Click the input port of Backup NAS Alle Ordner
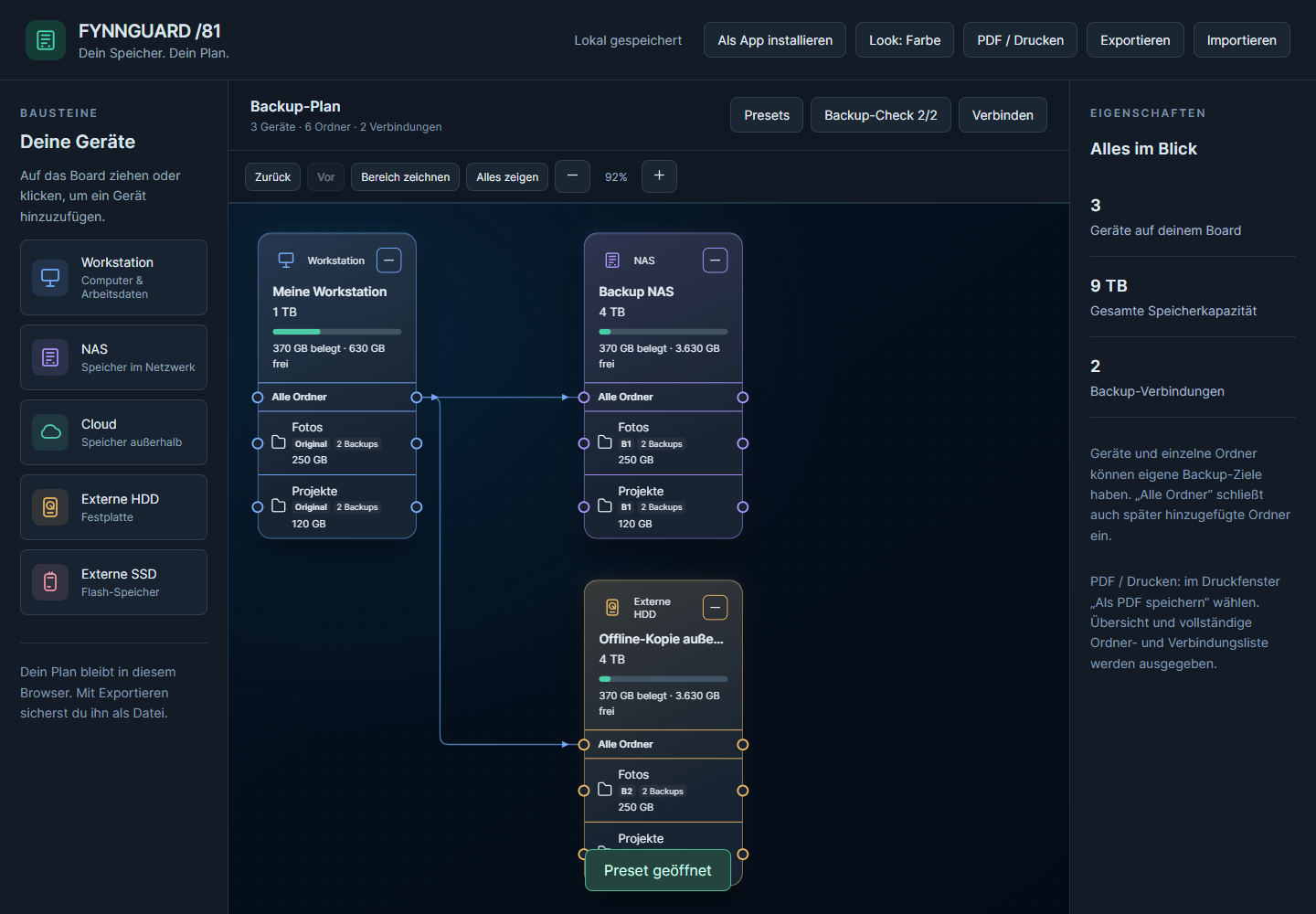Image resolution: width=1316 pixels, height=914 pixels. click(584, 398)
